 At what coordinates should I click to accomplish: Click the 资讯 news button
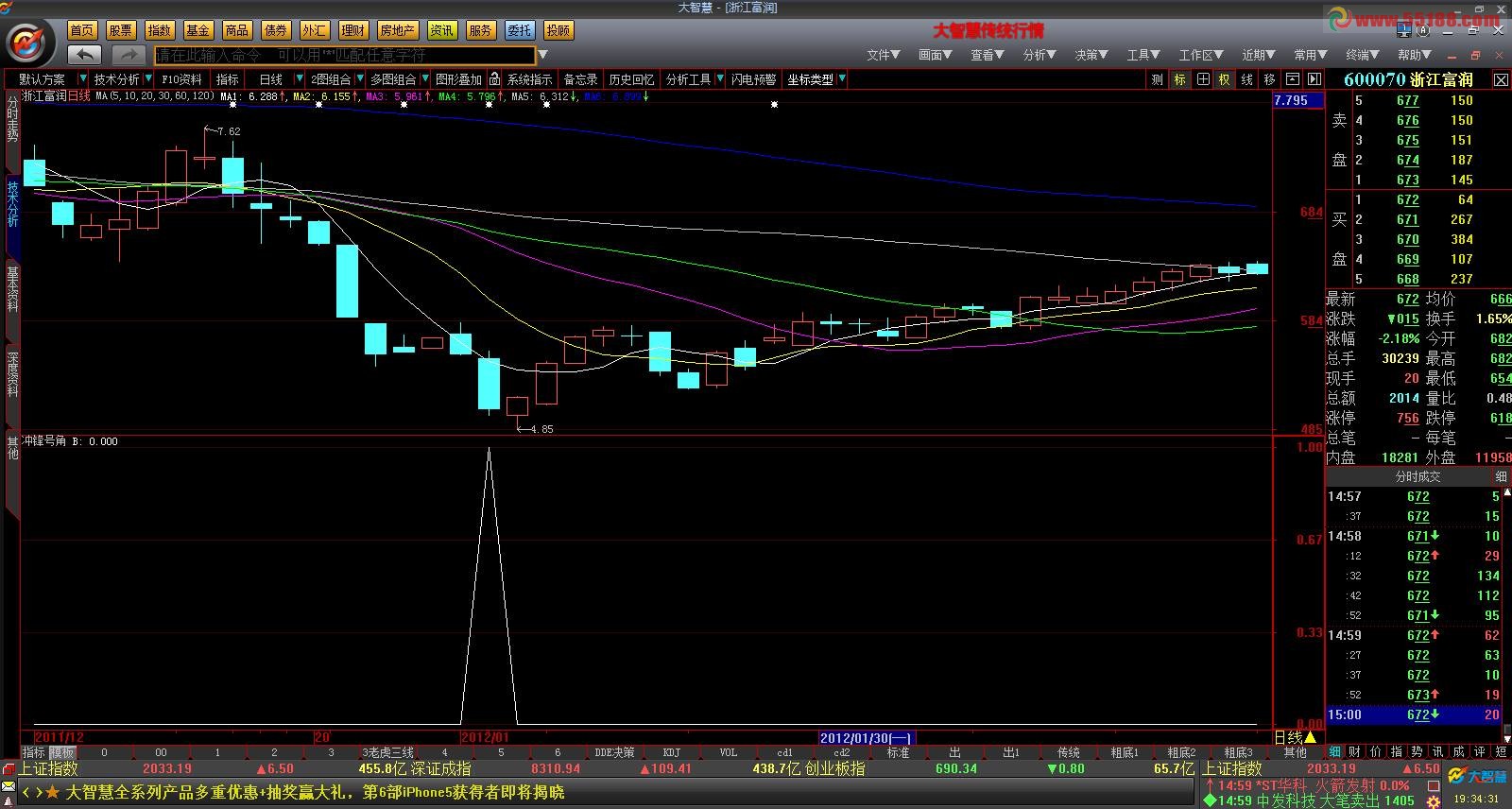(x=441, y=30)
